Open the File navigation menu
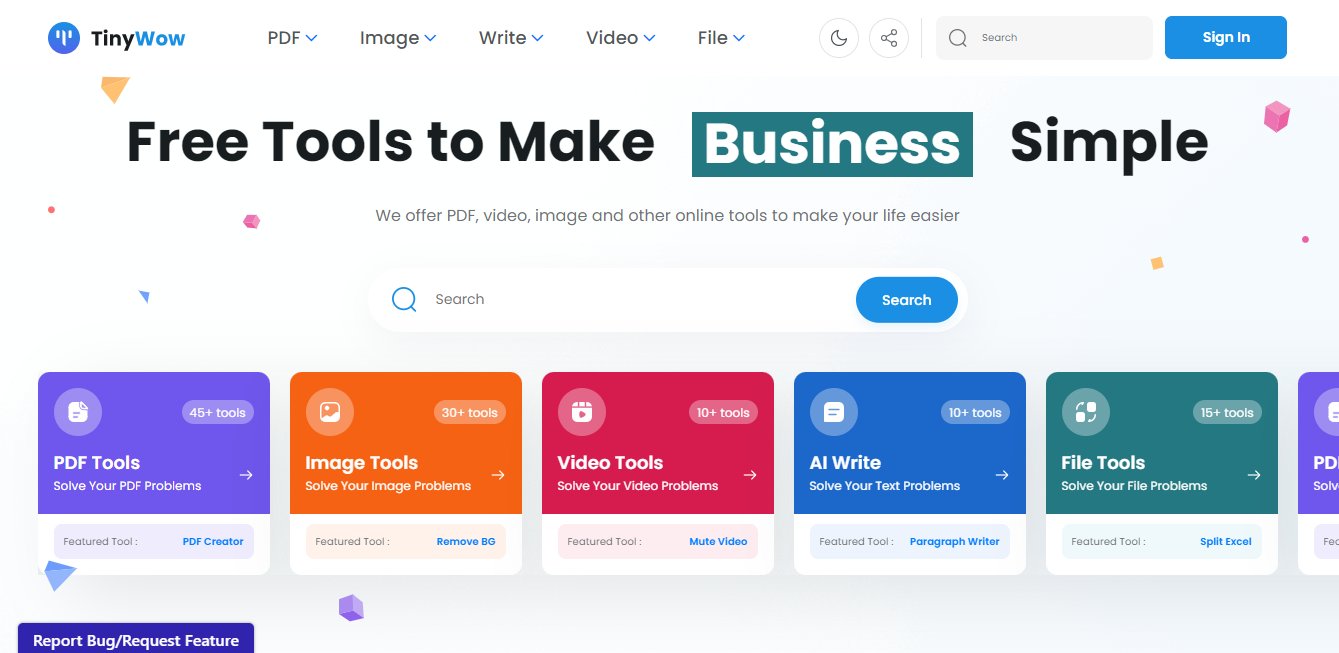Viewport: 1339px width, 653px height. pos(721,38)
